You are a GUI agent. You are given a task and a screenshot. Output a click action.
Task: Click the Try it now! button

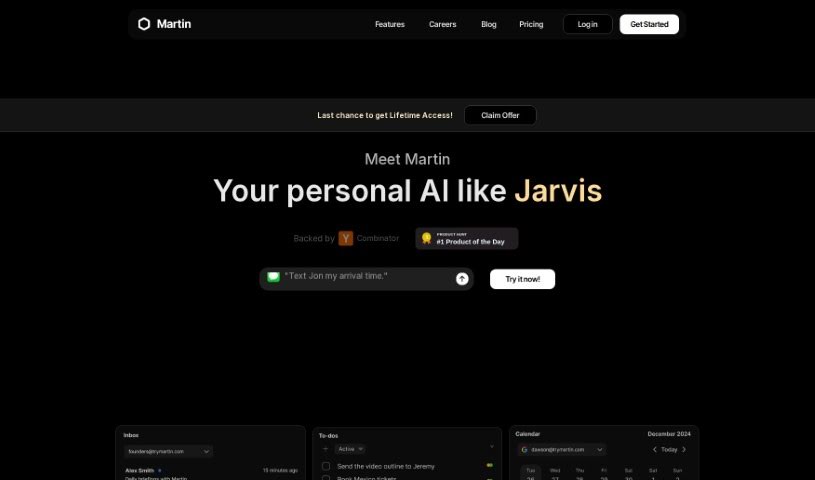pyautogui.click(x=522, y=279)
